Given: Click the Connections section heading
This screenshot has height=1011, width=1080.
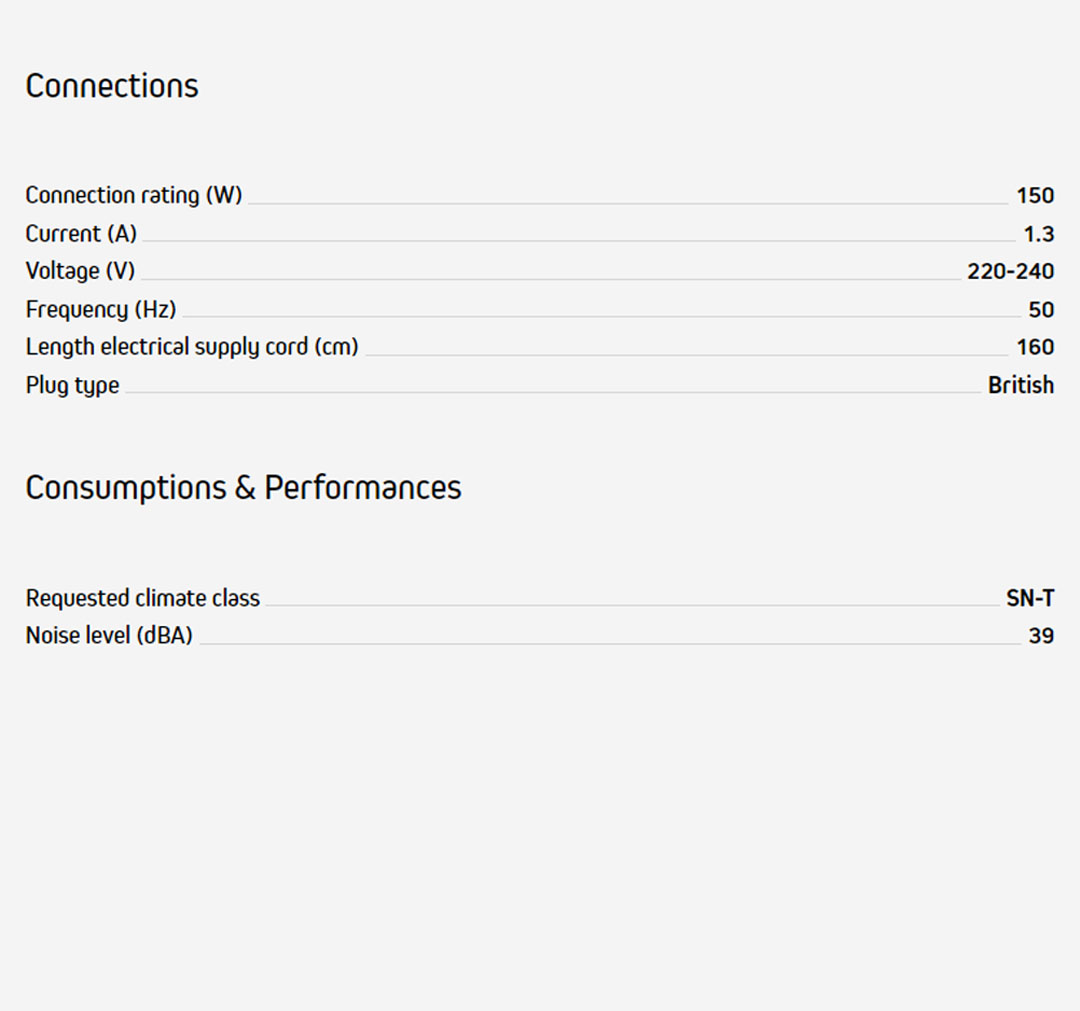Looking at the screenshot, I should 112,86.
